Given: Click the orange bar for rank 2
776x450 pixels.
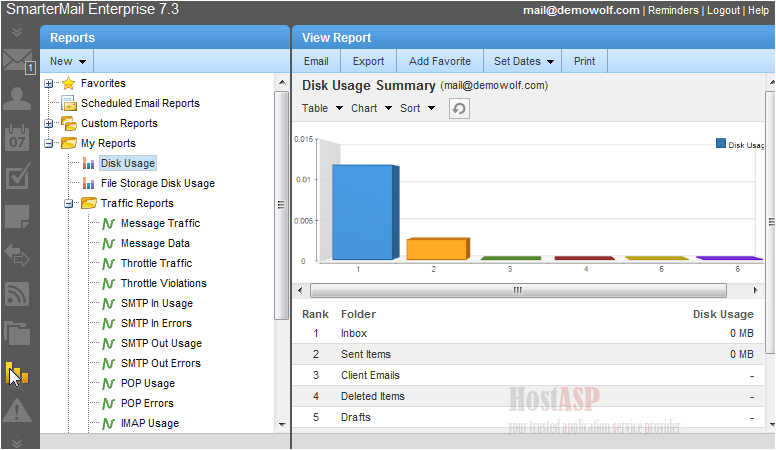Looking at the screenshot, I should pos(438,249).
